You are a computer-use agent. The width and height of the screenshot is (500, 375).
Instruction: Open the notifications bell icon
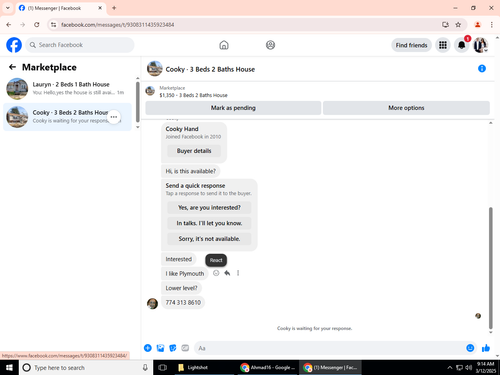coord(462,45)
